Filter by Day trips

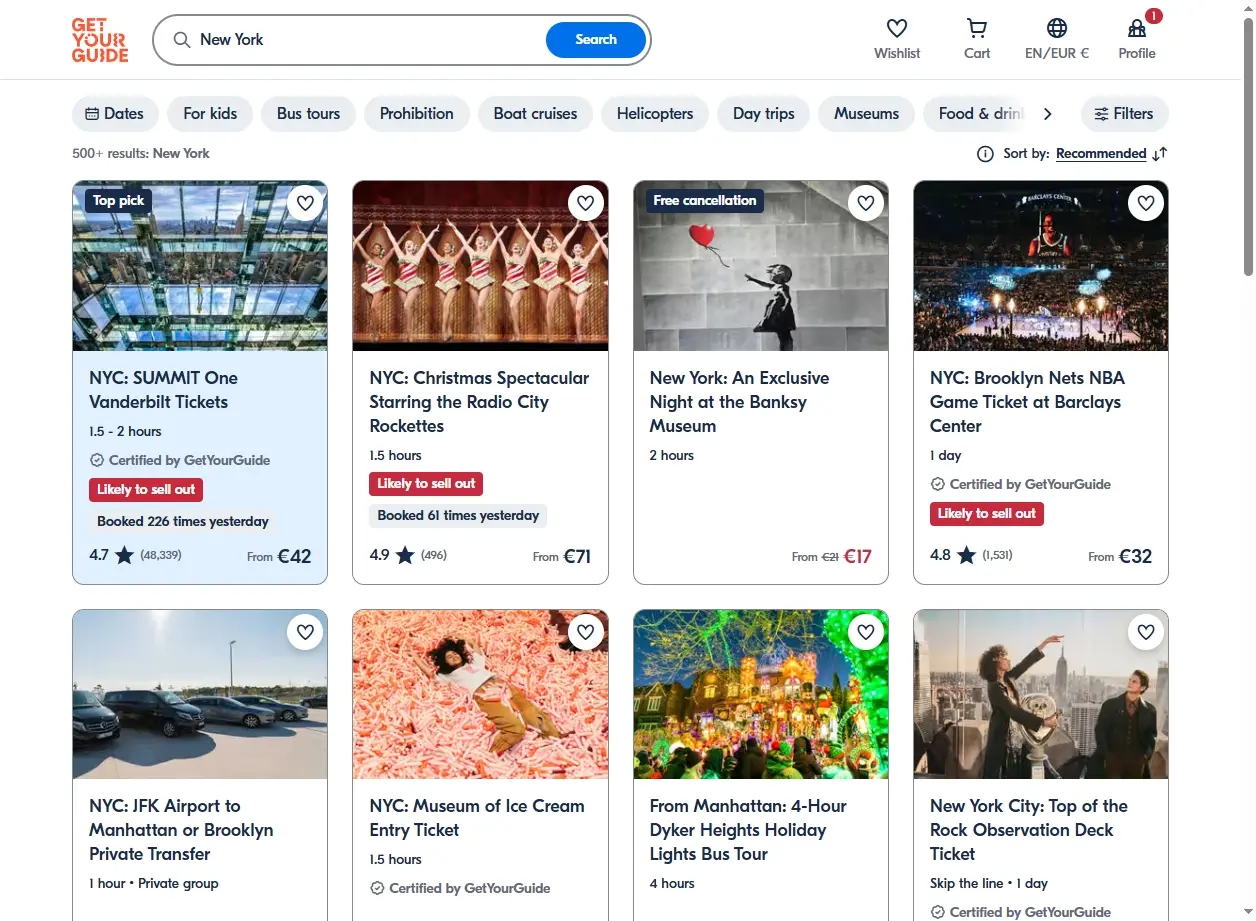click(x=764, y=114)
